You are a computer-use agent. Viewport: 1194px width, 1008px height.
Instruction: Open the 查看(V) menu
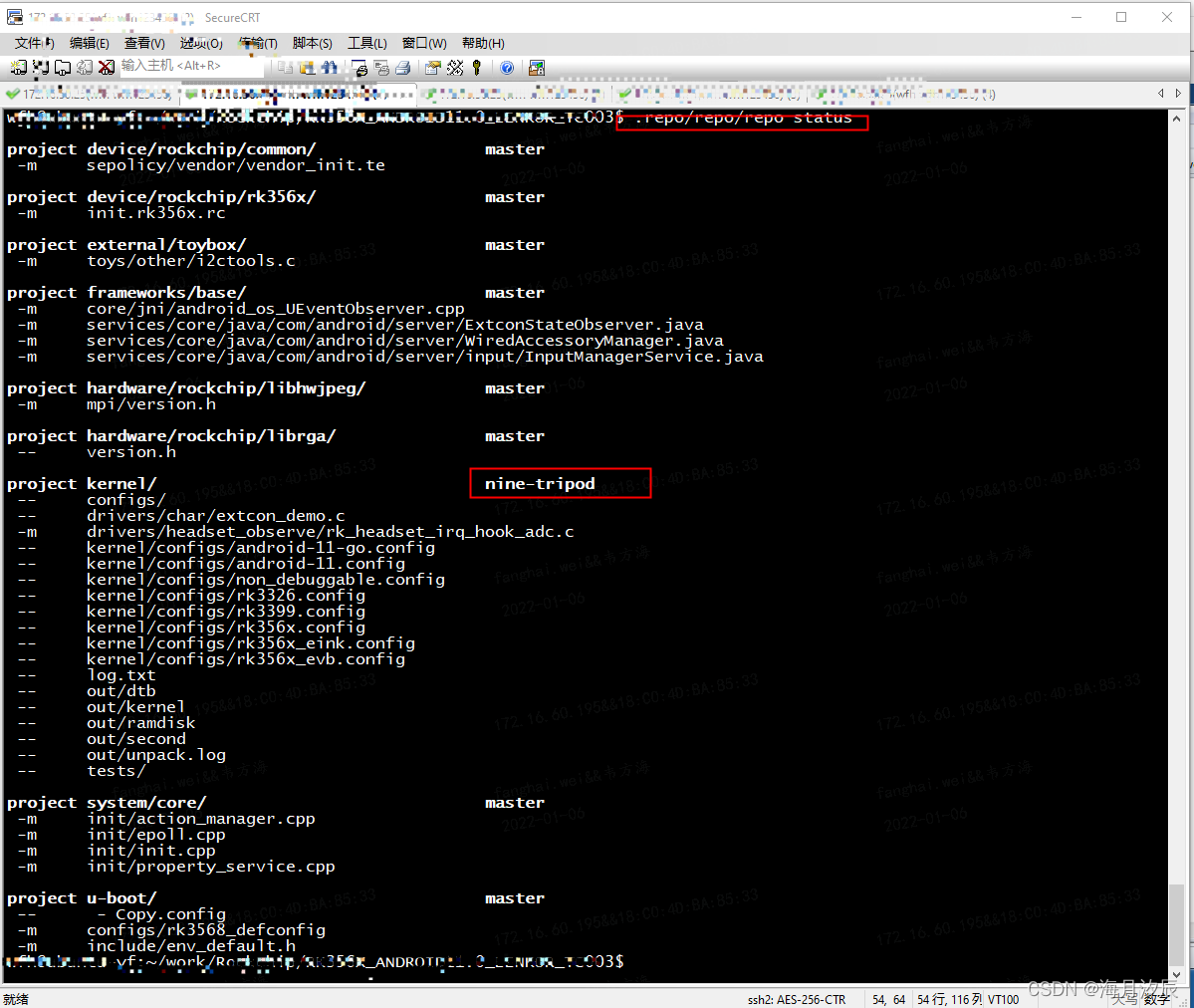click(144, 44)
